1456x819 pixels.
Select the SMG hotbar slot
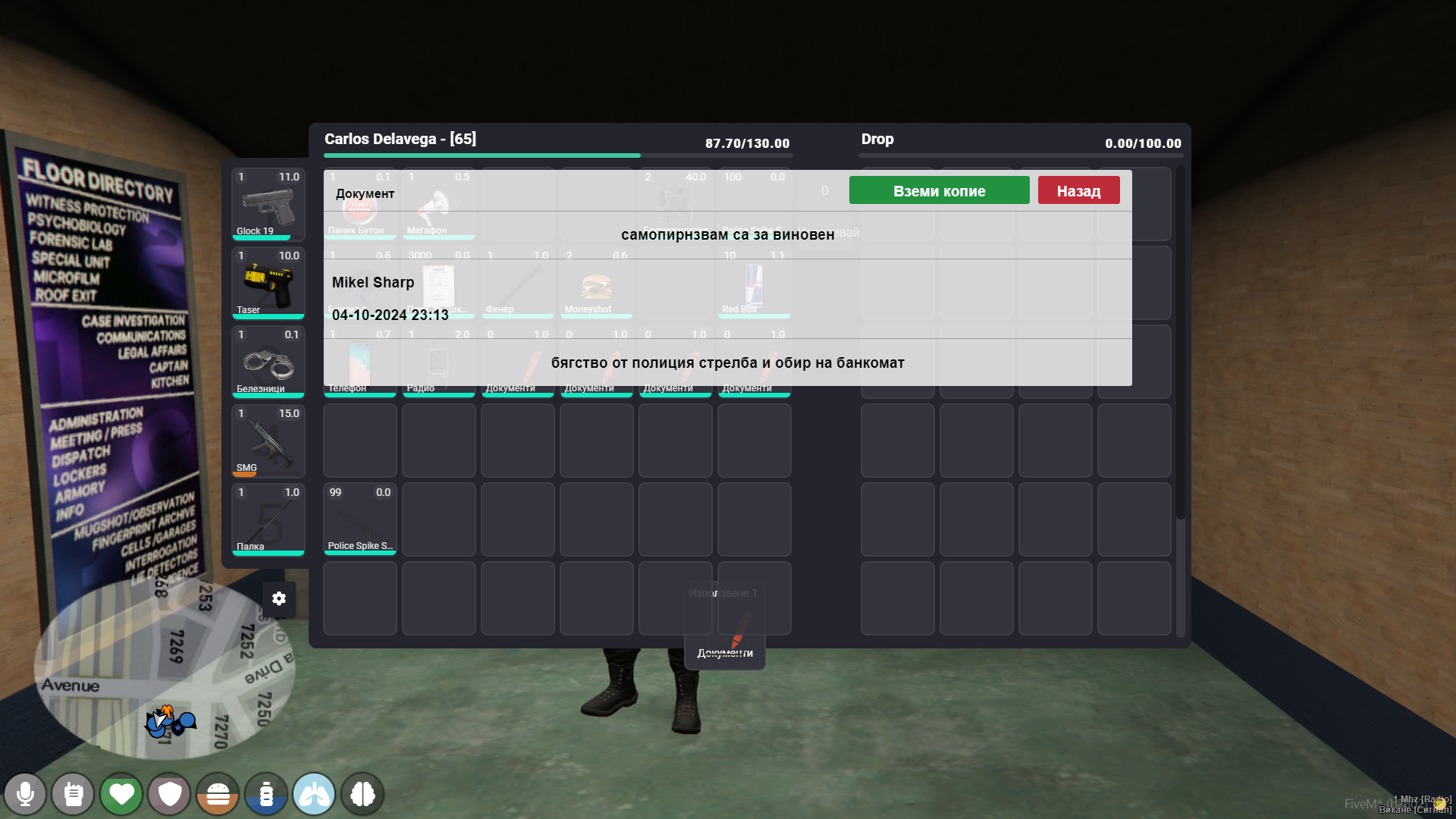pos(268,441)
